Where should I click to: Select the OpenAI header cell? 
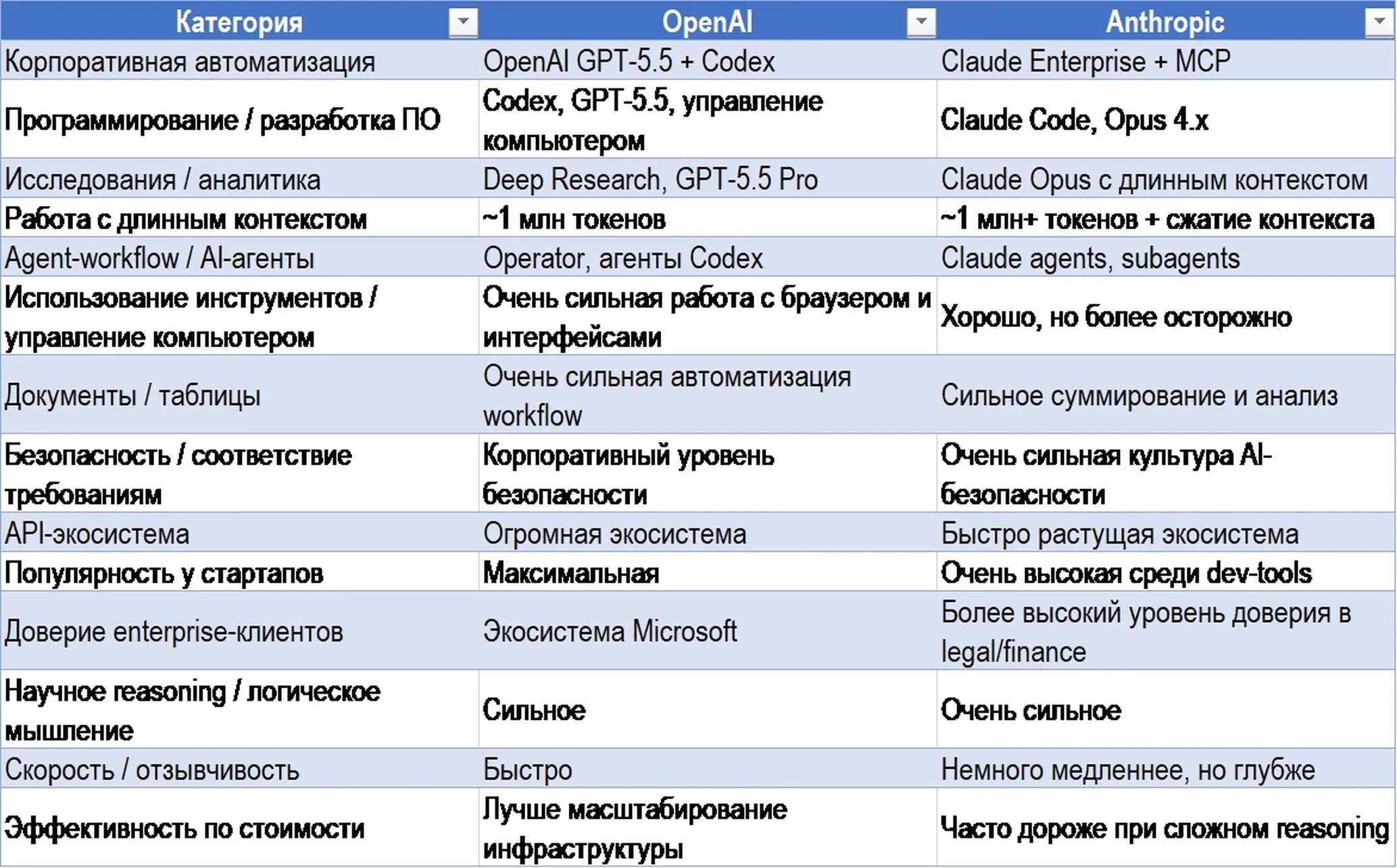click(708, 20)
